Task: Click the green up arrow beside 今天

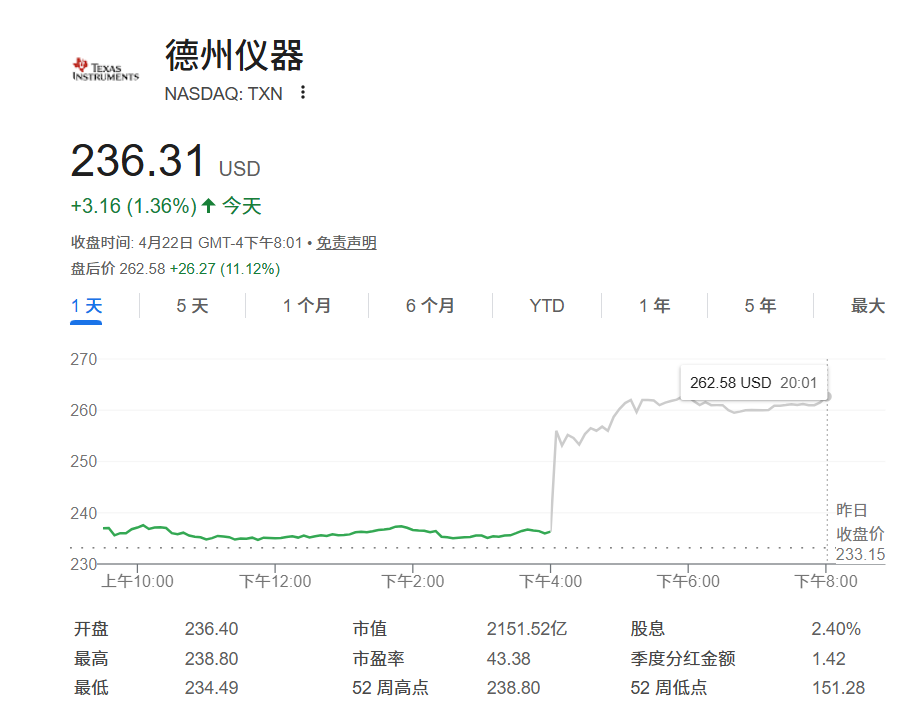Action: (x=208, y=206)
